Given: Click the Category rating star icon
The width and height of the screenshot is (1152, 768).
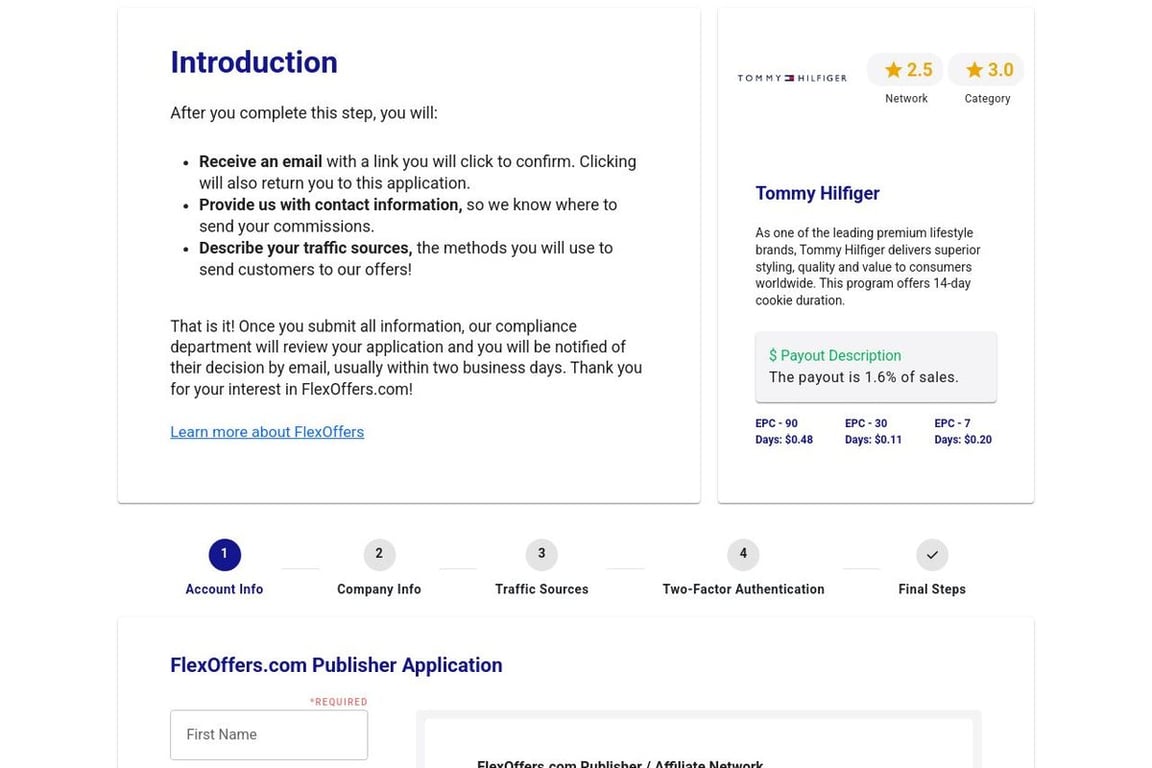Looking at the screenshot, I should (x=974, y=70).
